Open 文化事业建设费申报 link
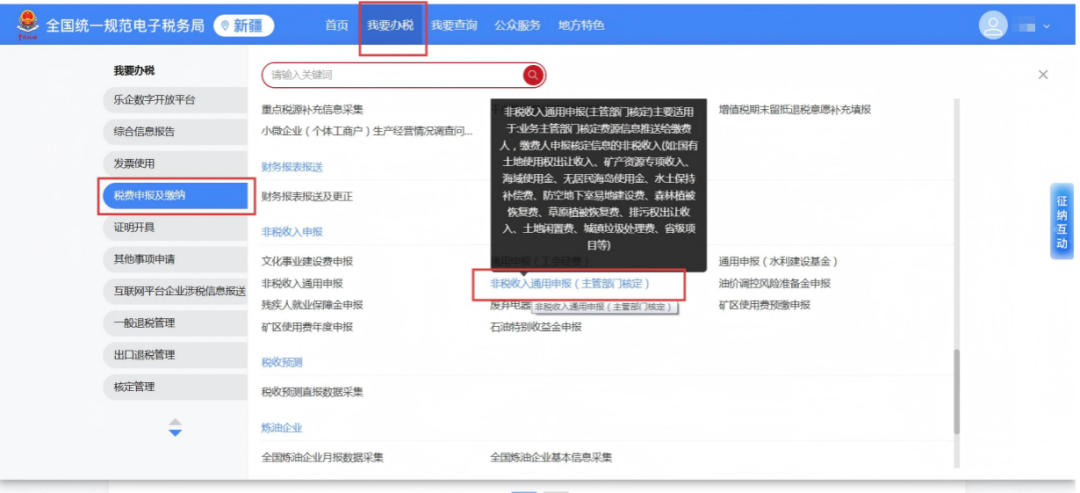1080x493 pixels. click(307, 262)
